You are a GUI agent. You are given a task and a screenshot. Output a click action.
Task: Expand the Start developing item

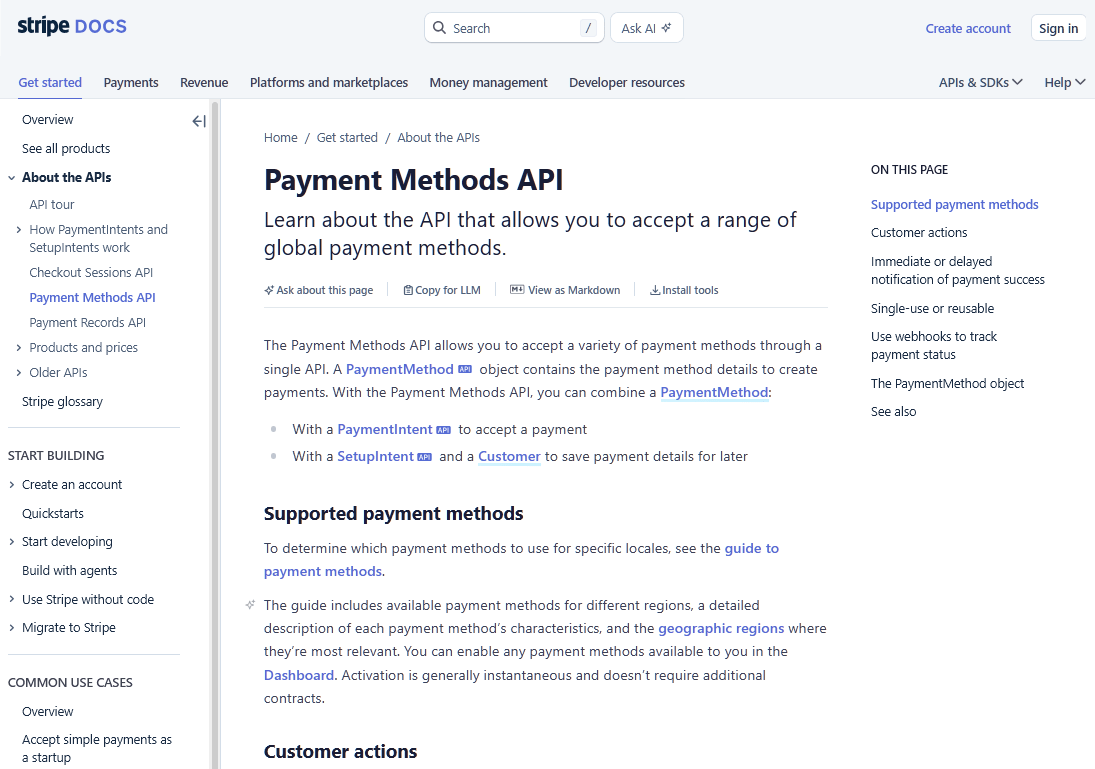click(x=12, y=542)
